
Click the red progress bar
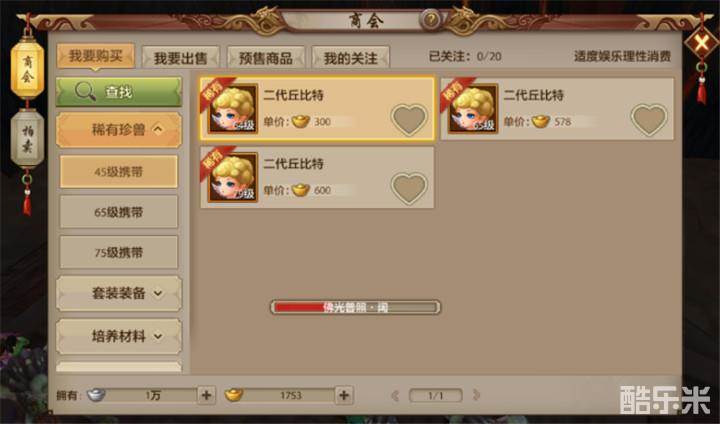point(355,307)
